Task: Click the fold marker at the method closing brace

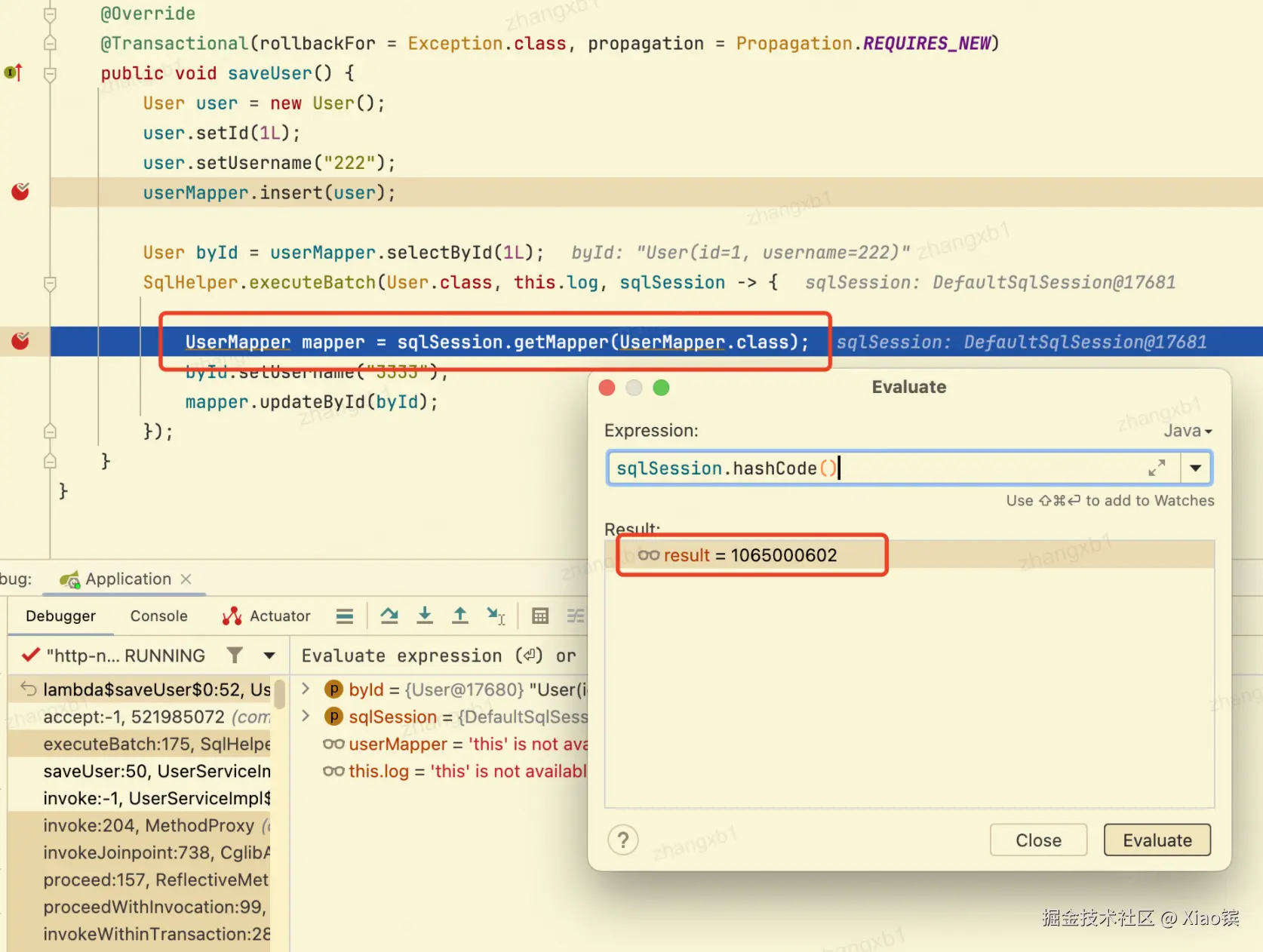Action: coord(50,461)
